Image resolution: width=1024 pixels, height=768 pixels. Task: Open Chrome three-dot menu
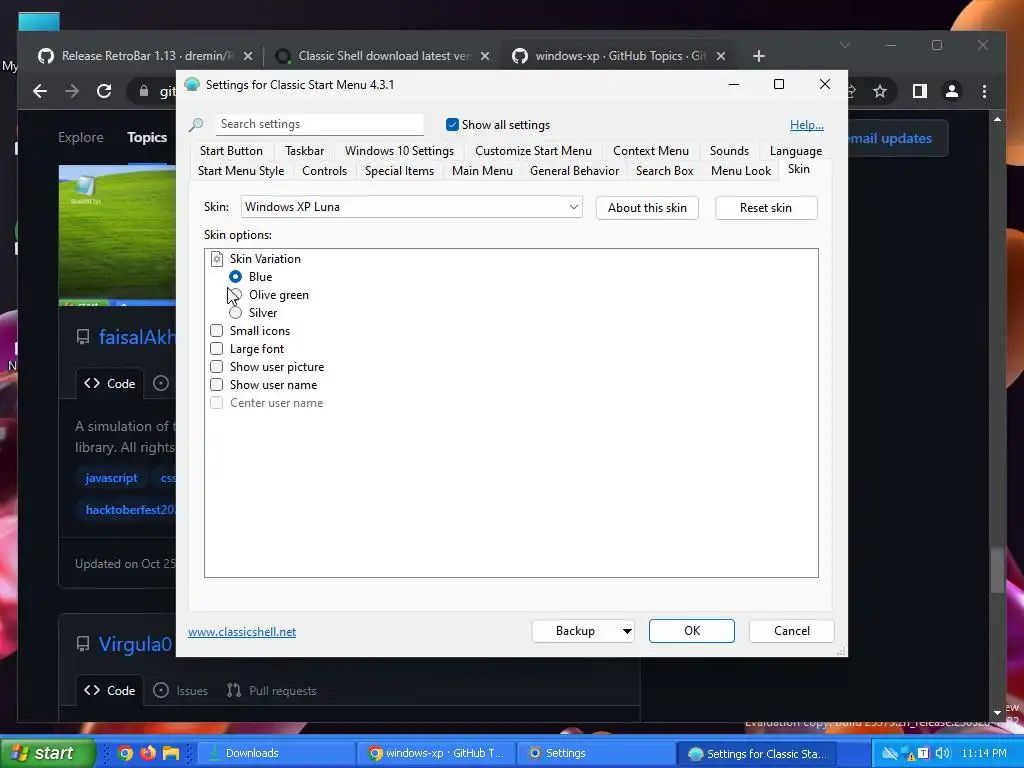[x=984, y=91]
